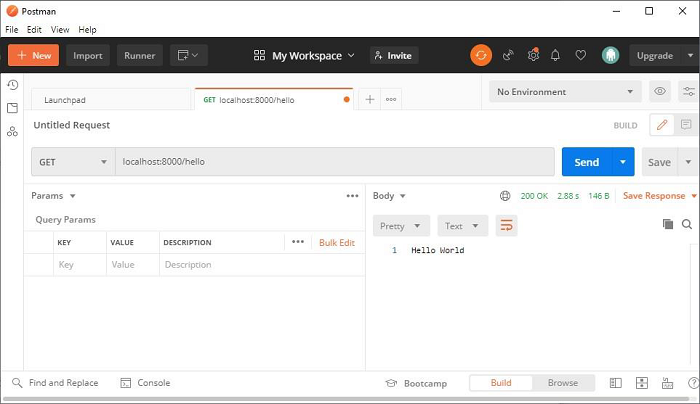Click the orange New button
This screenshot has height=404, width=700.
click(33, 55)
